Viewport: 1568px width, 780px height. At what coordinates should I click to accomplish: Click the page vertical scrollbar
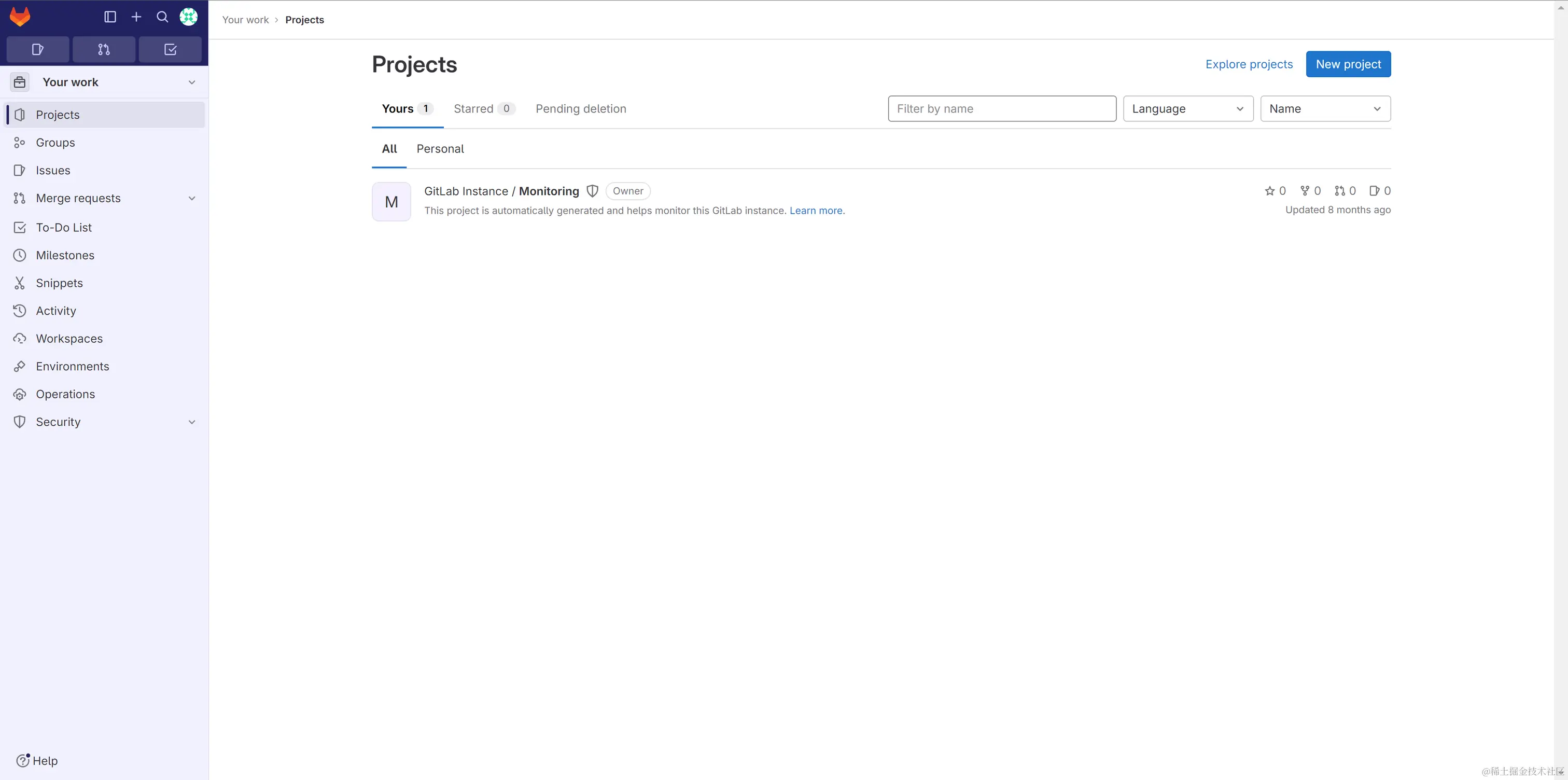click(1561, 389)
